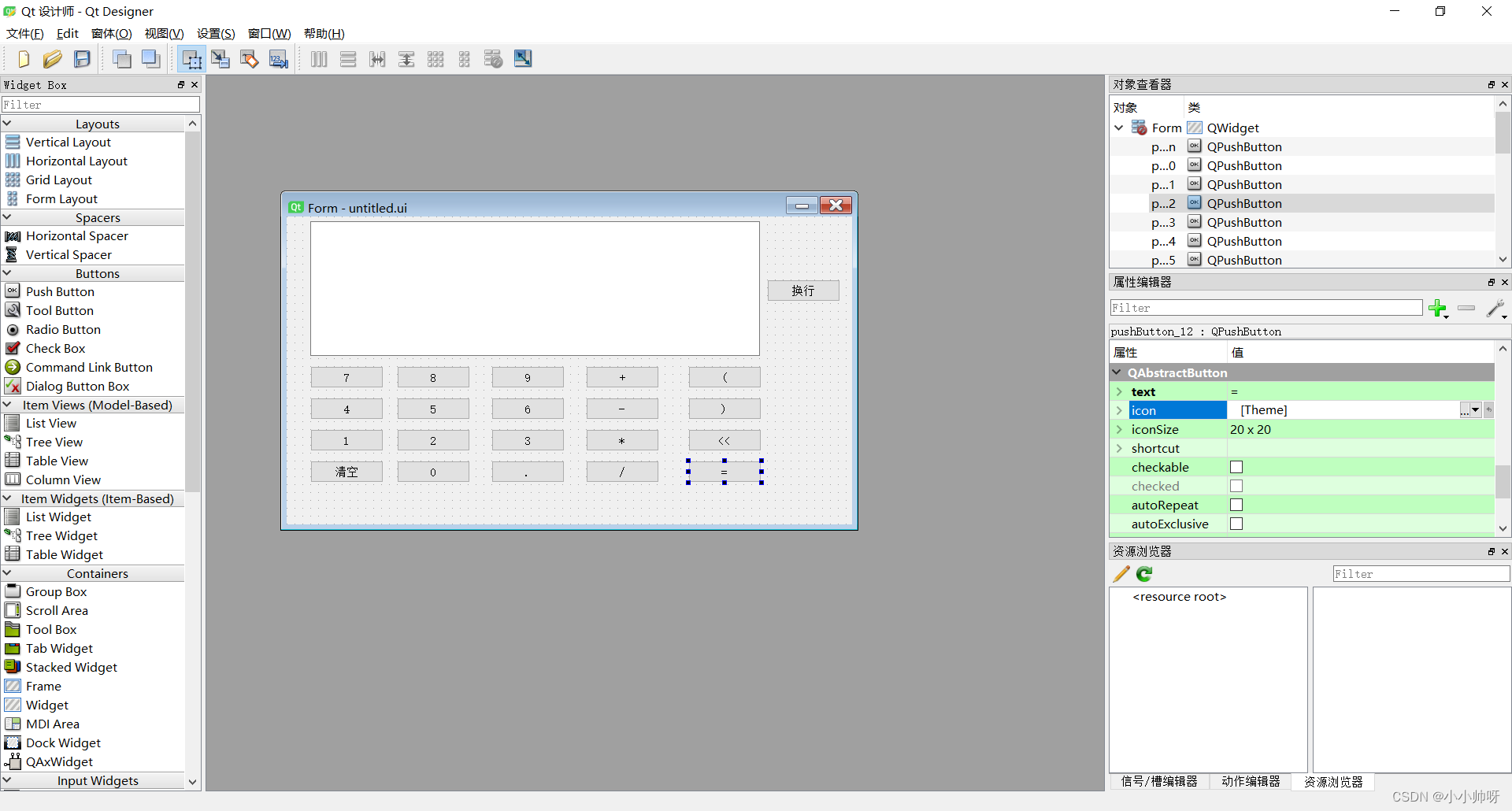Image resolution: width=1512 pixels, height=811 pixels.
Task: Close the Form - untitled.ui window
Action: coord(836,206)
